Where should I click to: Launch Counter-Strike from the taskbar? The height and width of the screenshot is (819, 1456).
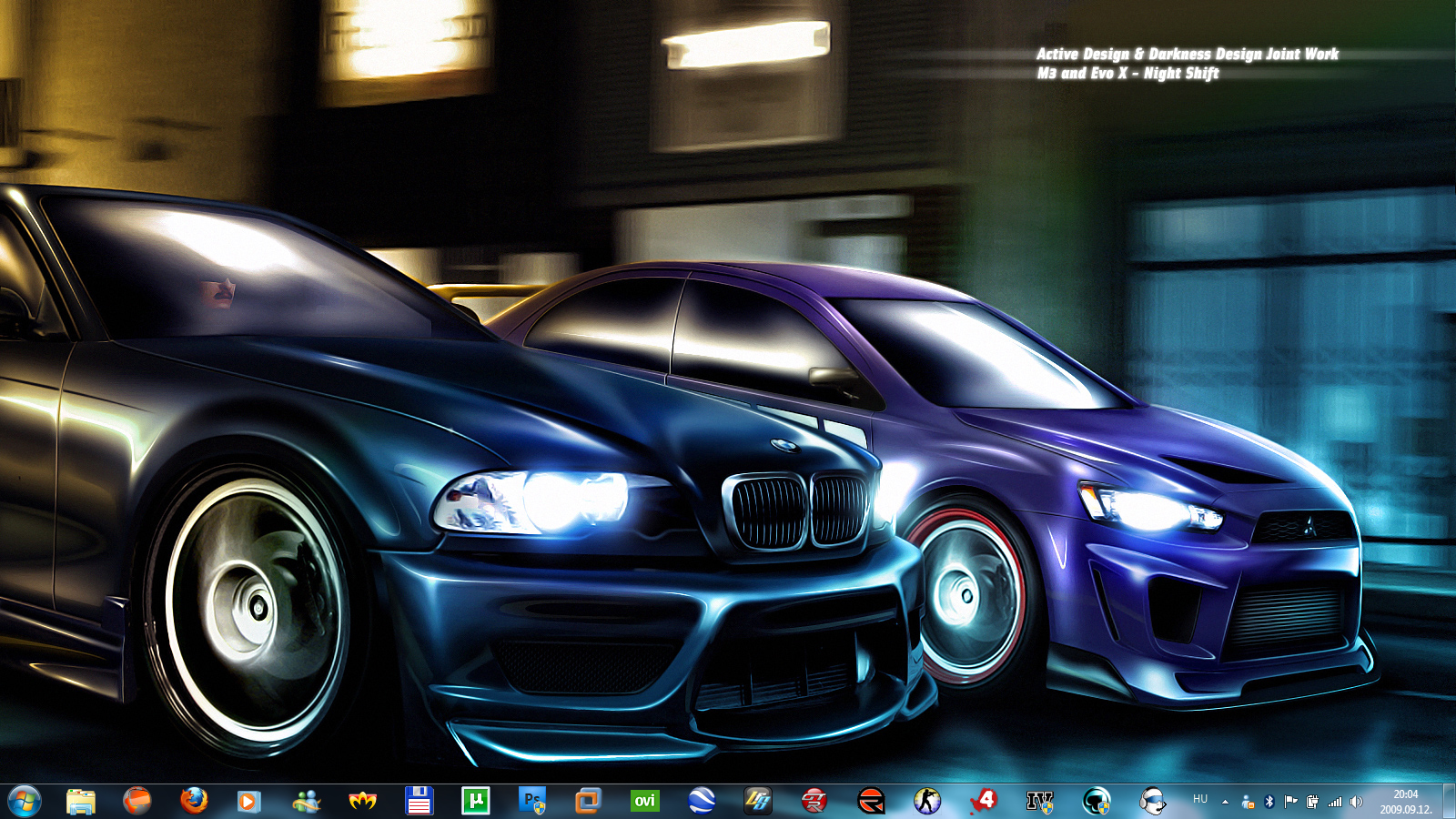click(x=927, y=801)
